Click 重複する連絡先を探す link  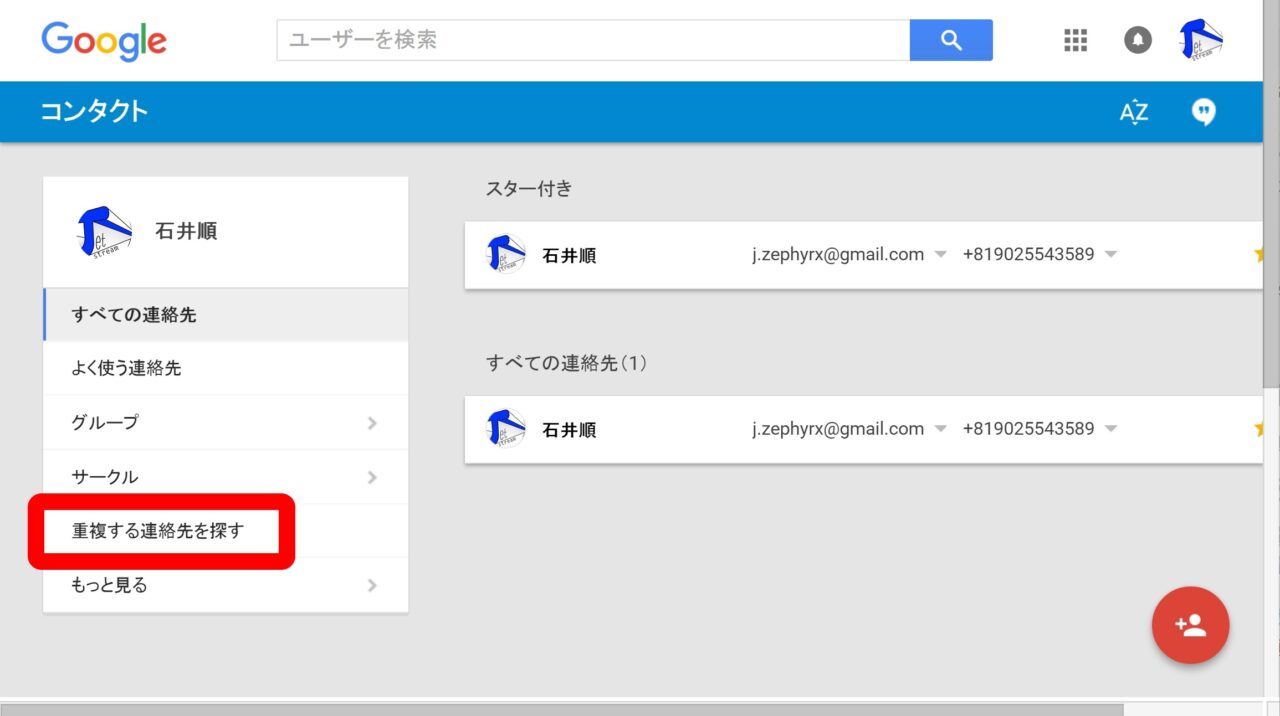tap(158, 531)
